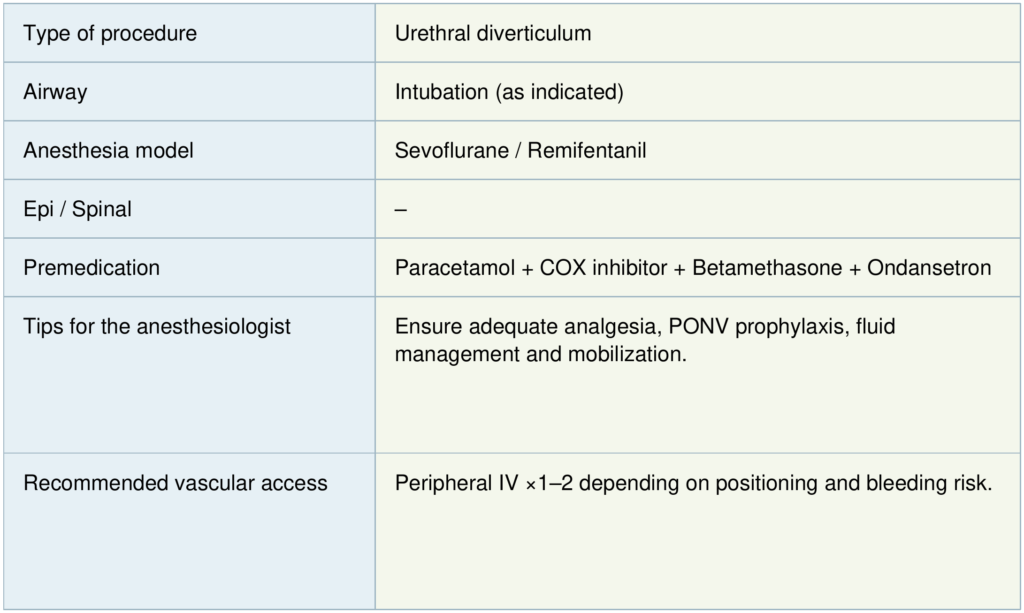Click the 'Airway' row label
Screen dimensions: 1024x613
tap(55, 92)
